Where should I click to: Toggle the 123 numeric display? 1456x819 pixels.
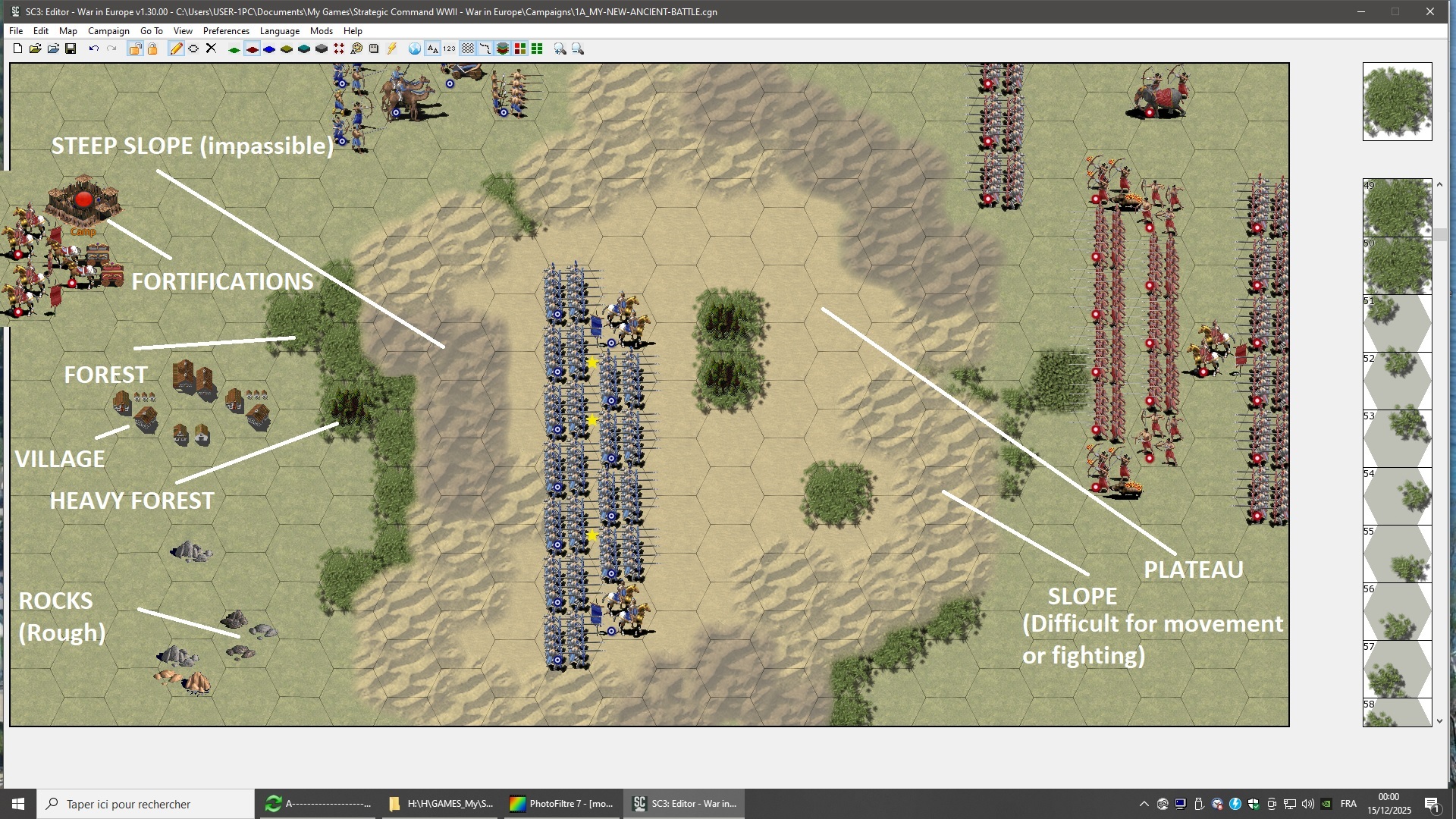click(449, 49)
